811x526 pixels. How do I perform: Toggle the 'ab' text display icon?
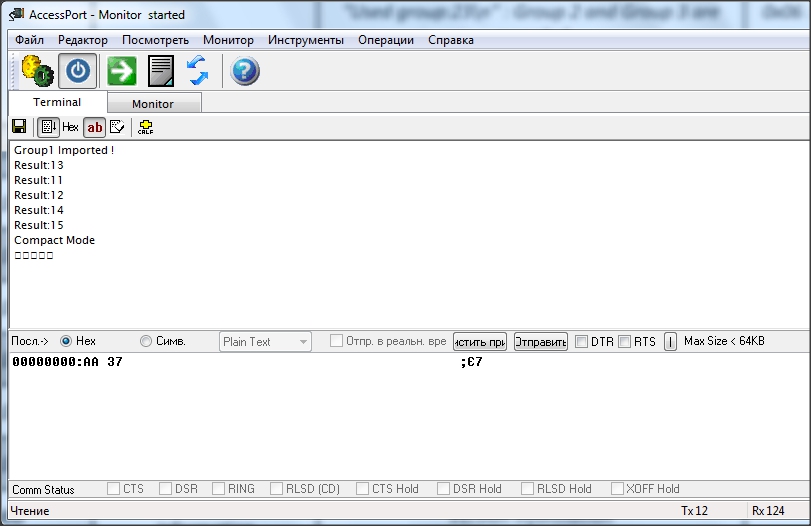pyautogui.click(x=94, y=127)
